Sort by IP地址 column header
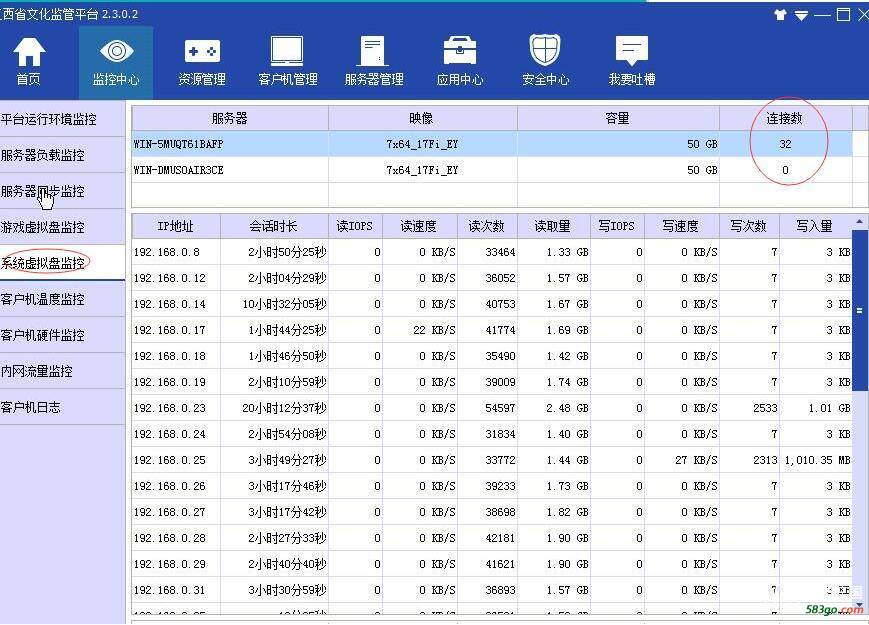Viewport: 869px width, 625px height. 176,226
